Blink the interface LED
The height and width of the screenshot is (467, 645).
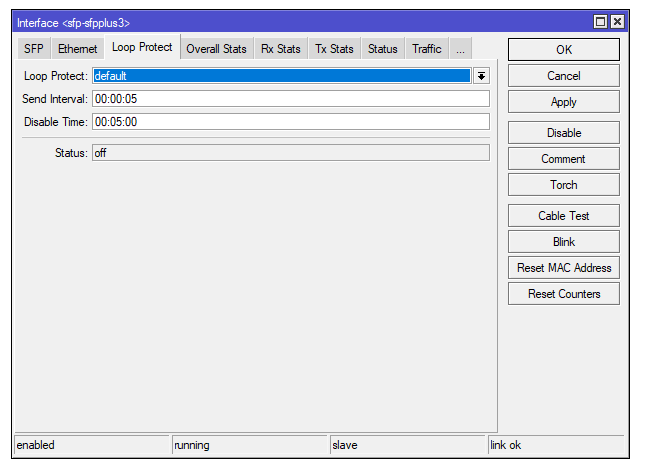tap(564, 242)
